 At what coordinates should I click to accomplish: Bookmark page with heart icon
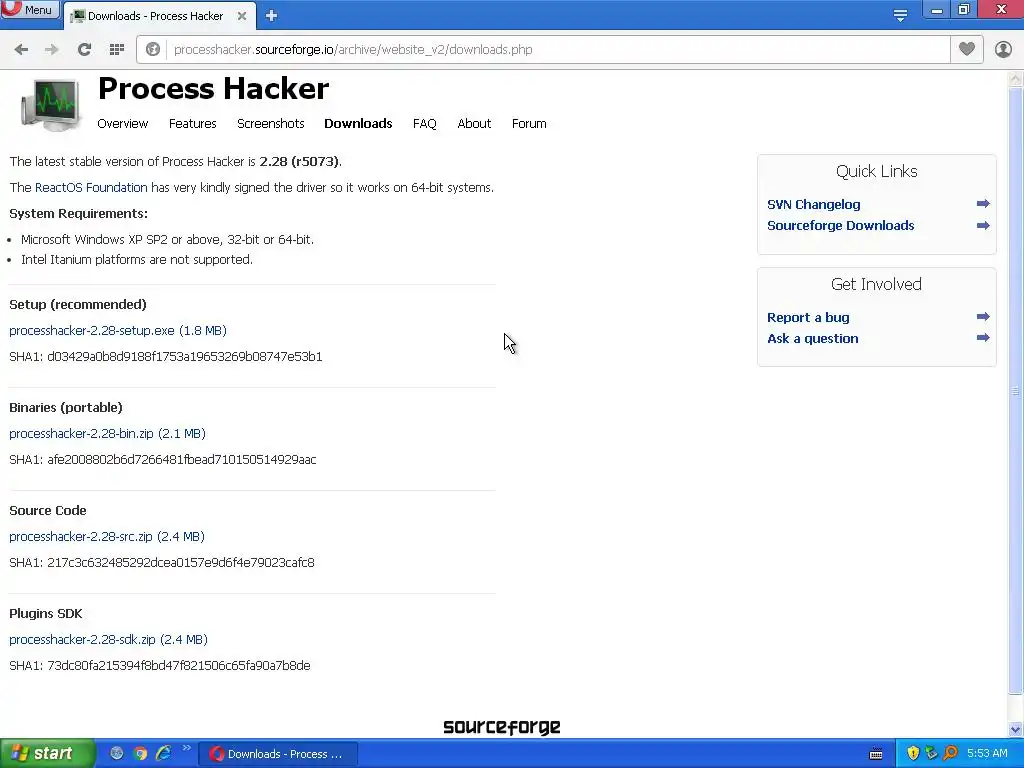coord(967,49)
